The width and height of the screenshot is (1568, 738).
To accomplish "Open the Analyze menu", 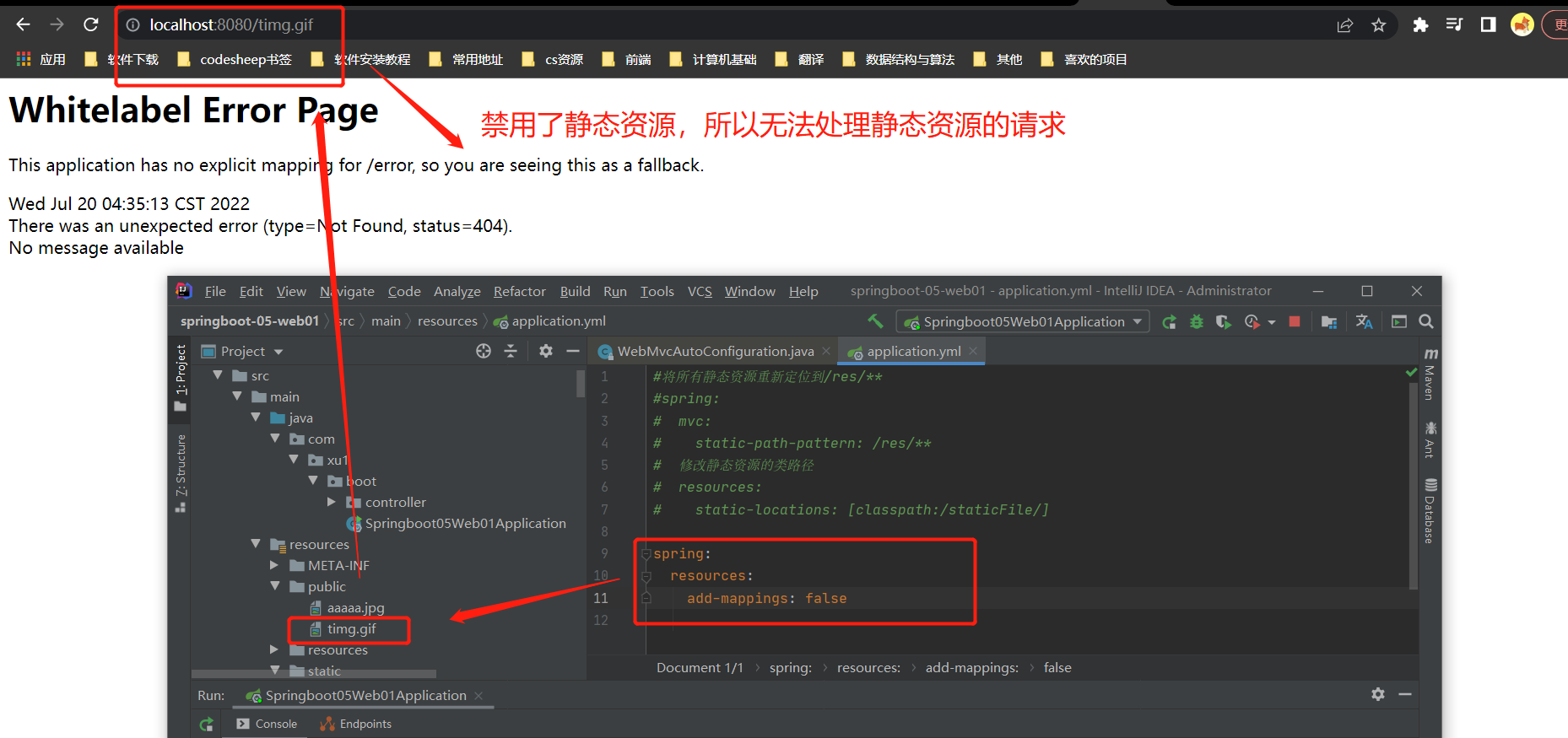I will pyautogui.click(x=457, y=291).
